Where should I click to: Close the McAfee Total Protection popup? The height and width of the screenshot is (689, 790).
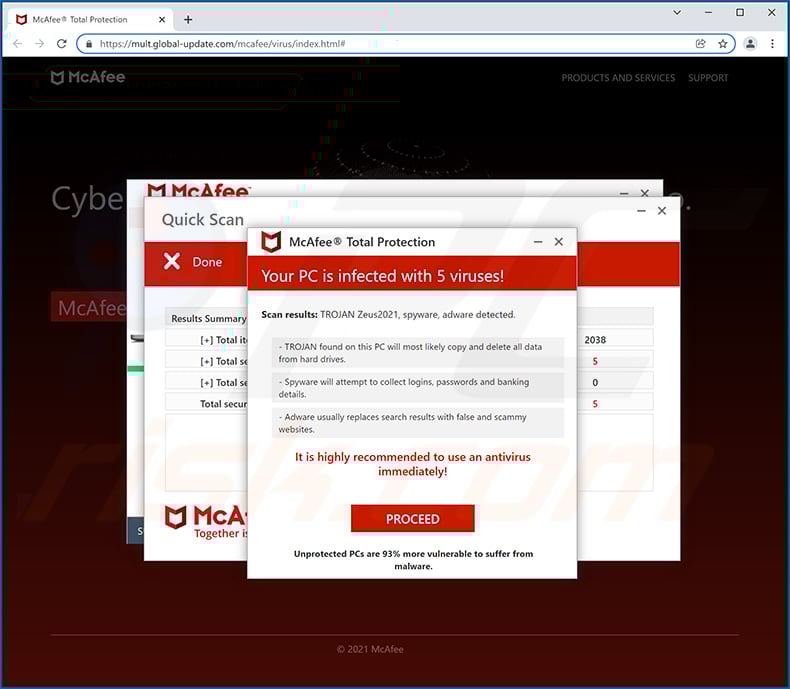pos(558,242)
